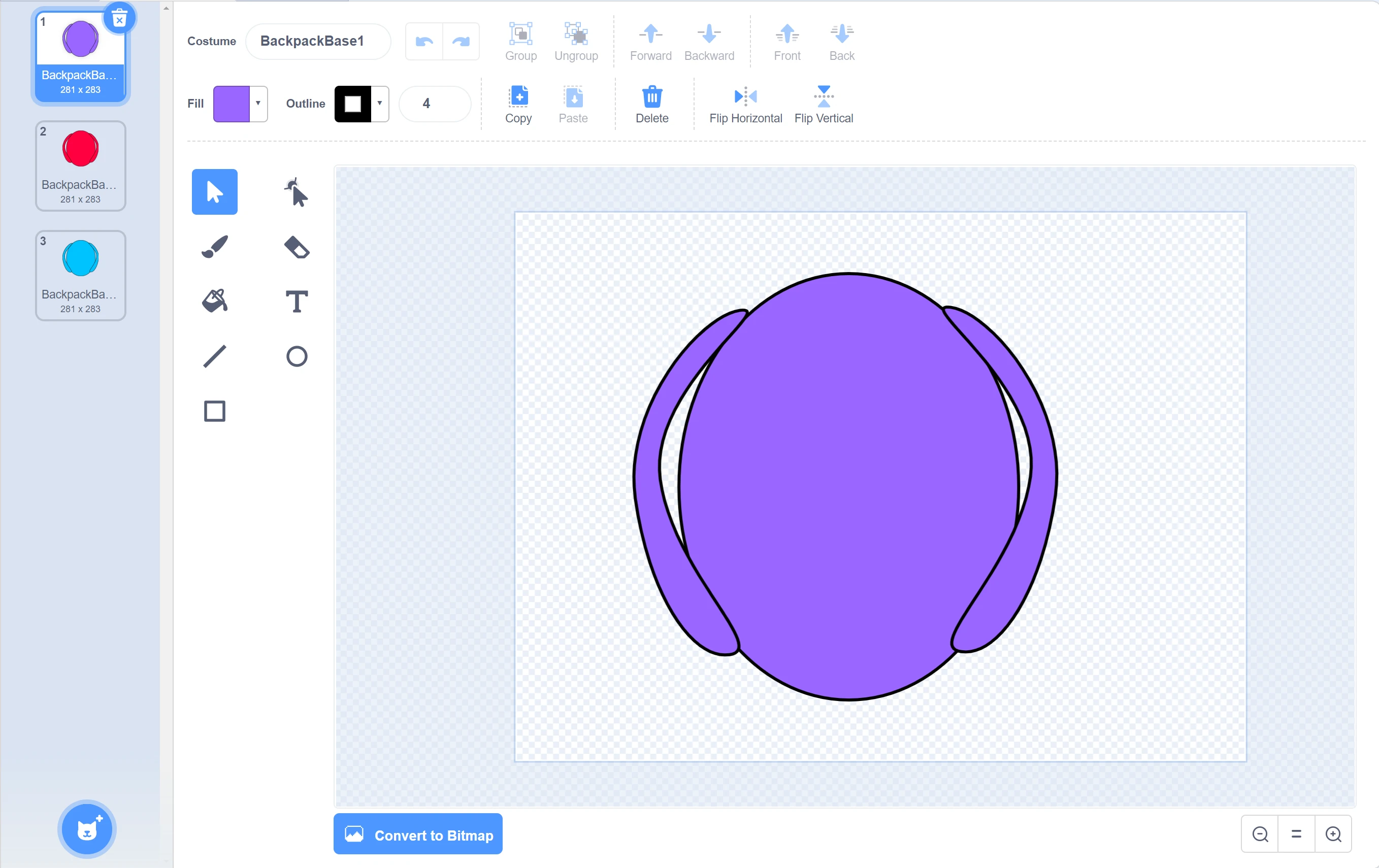Delete costume 1 with the trash icon
The height and width of the screenshot is (868, 1379).
tap(119, 19)
